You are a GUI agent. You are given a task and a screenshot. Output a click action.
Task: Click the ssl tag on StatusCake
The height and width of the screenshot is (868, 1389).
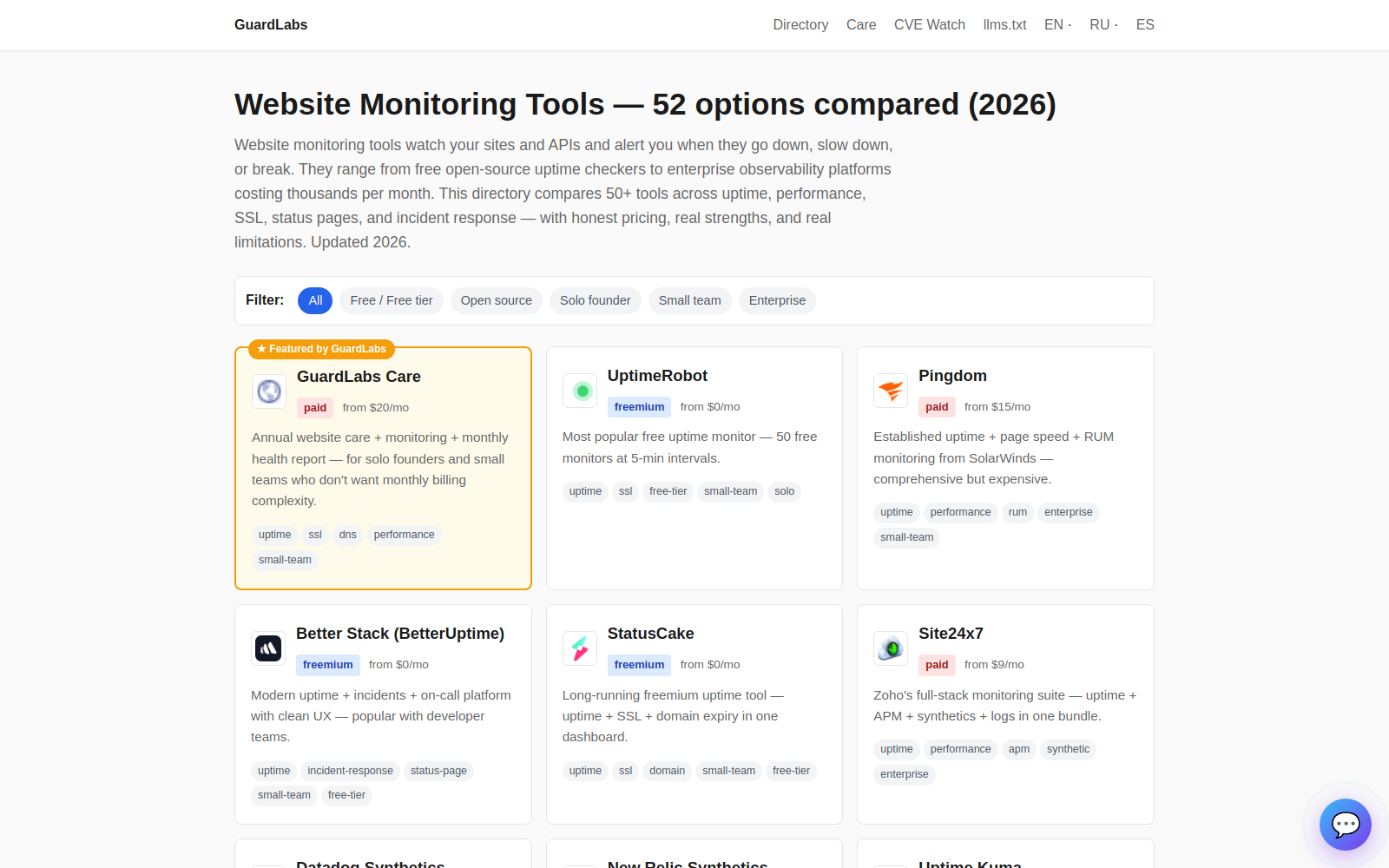pyautogui.click(x=625, y=771)
